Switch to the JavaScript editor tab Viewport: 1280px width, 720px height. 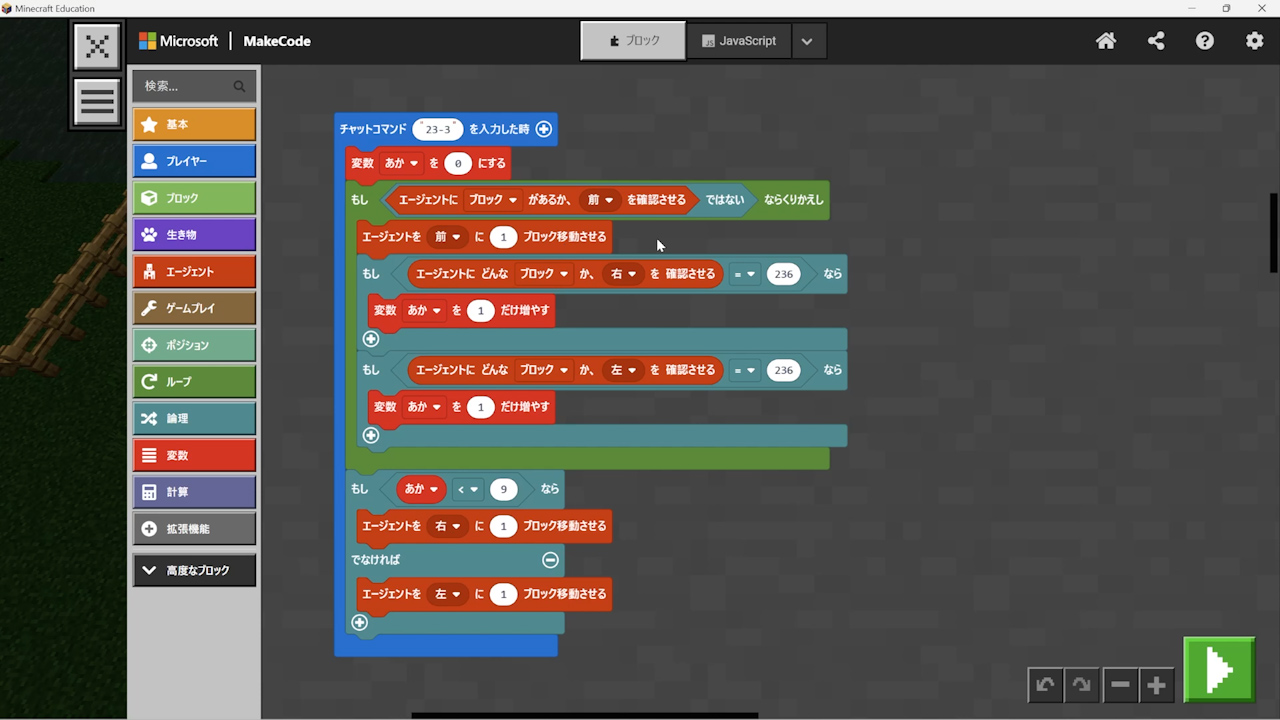(x=739, y=41)
